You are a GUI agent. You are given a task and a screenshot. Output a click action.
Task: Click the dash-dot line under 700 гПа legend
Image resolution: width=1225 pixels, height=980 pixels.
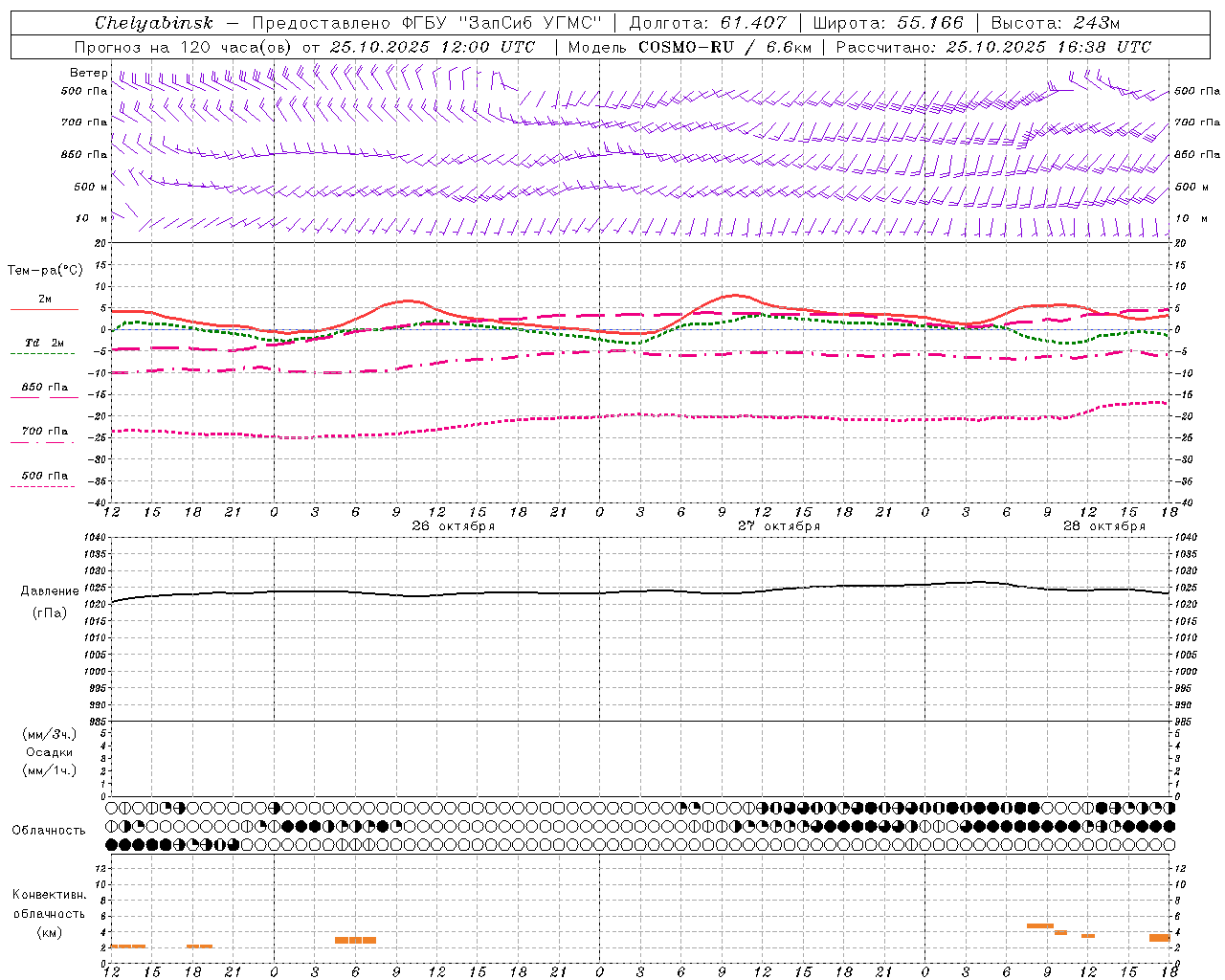coord(43,442)
